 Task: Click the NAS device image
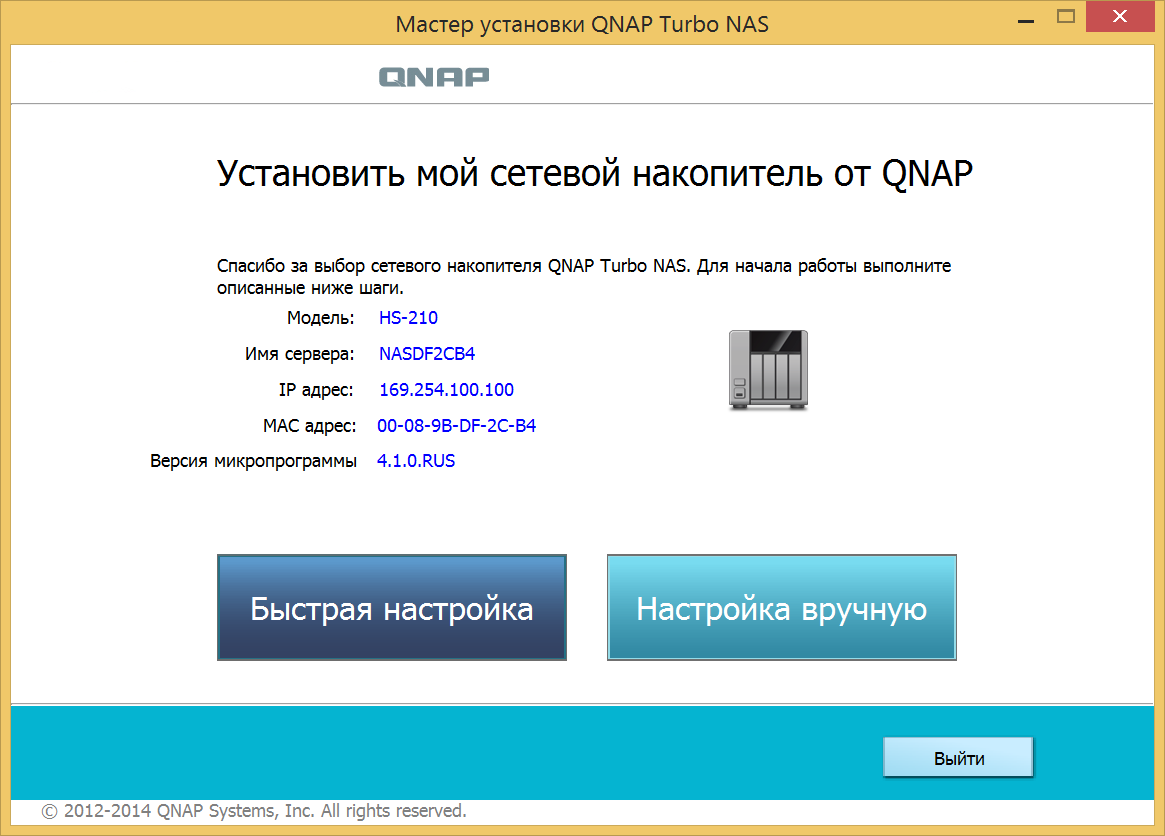(x=767, y=369)
